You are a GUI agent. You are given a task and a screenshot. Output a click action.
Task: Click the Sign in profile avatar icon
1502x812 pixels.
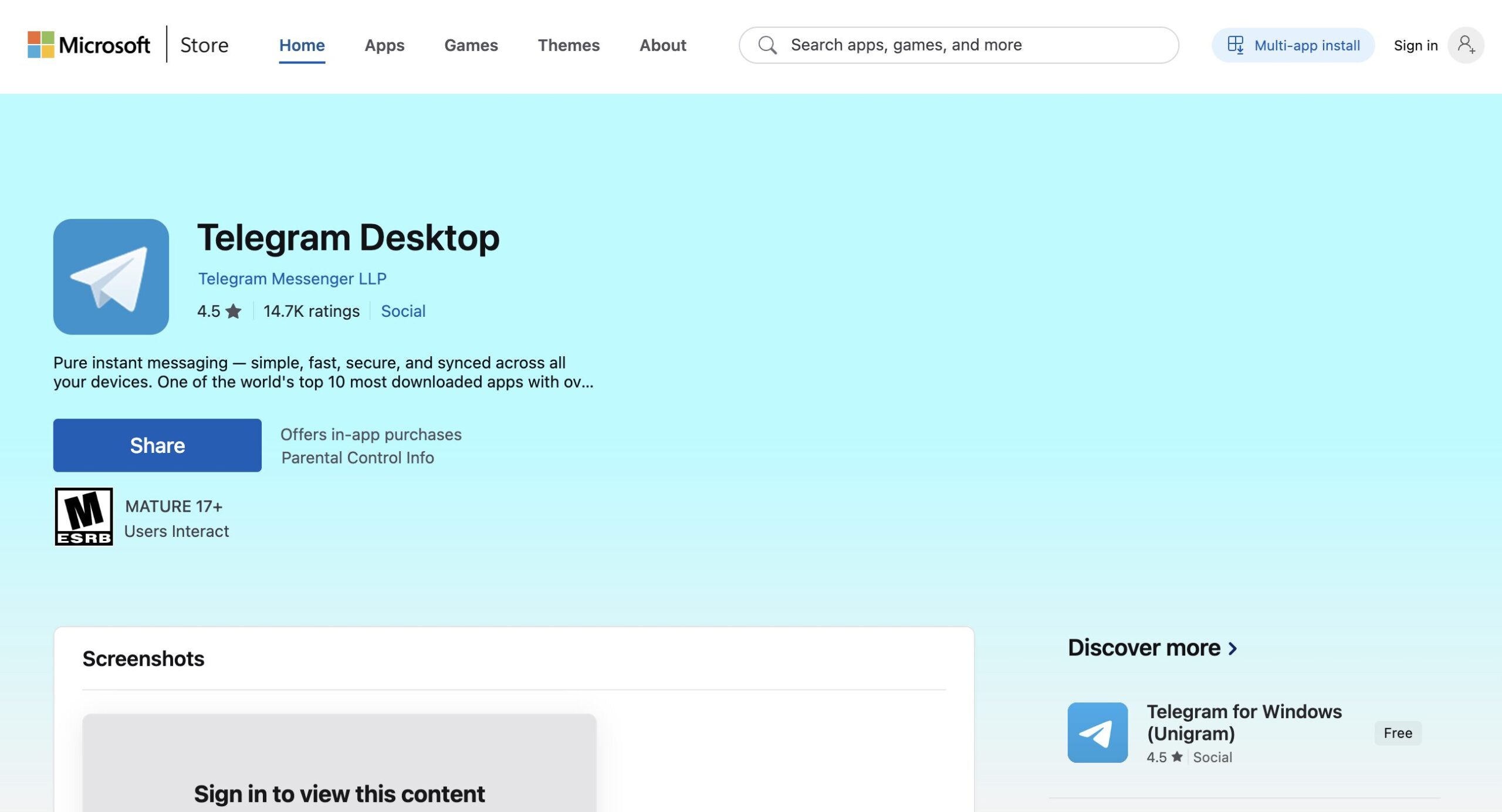1465,45
